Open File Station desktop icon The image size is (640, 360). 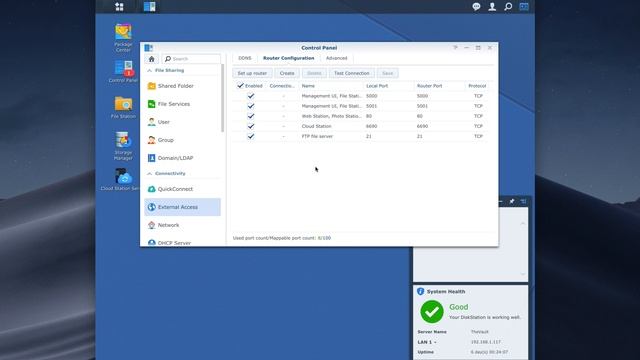click(x=123, y=107)
